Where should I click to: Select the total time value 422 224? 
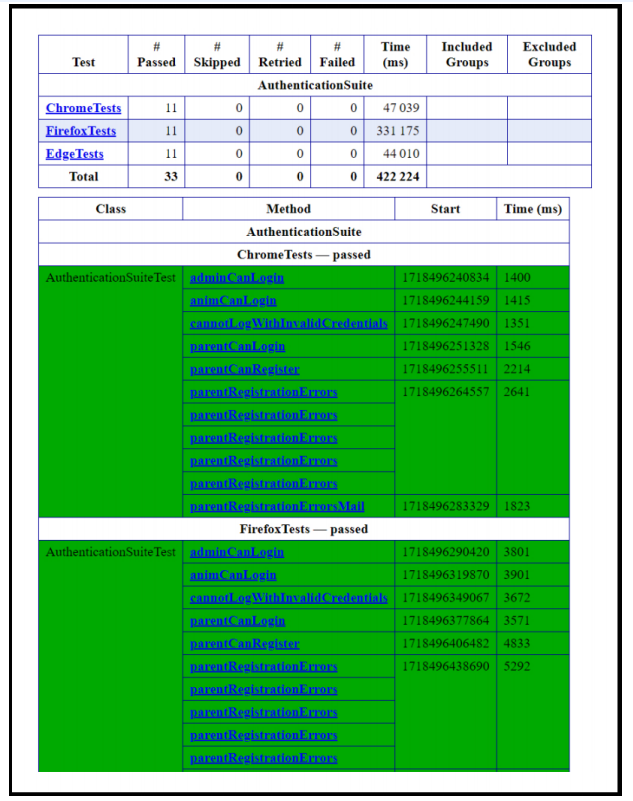(398, 177)
